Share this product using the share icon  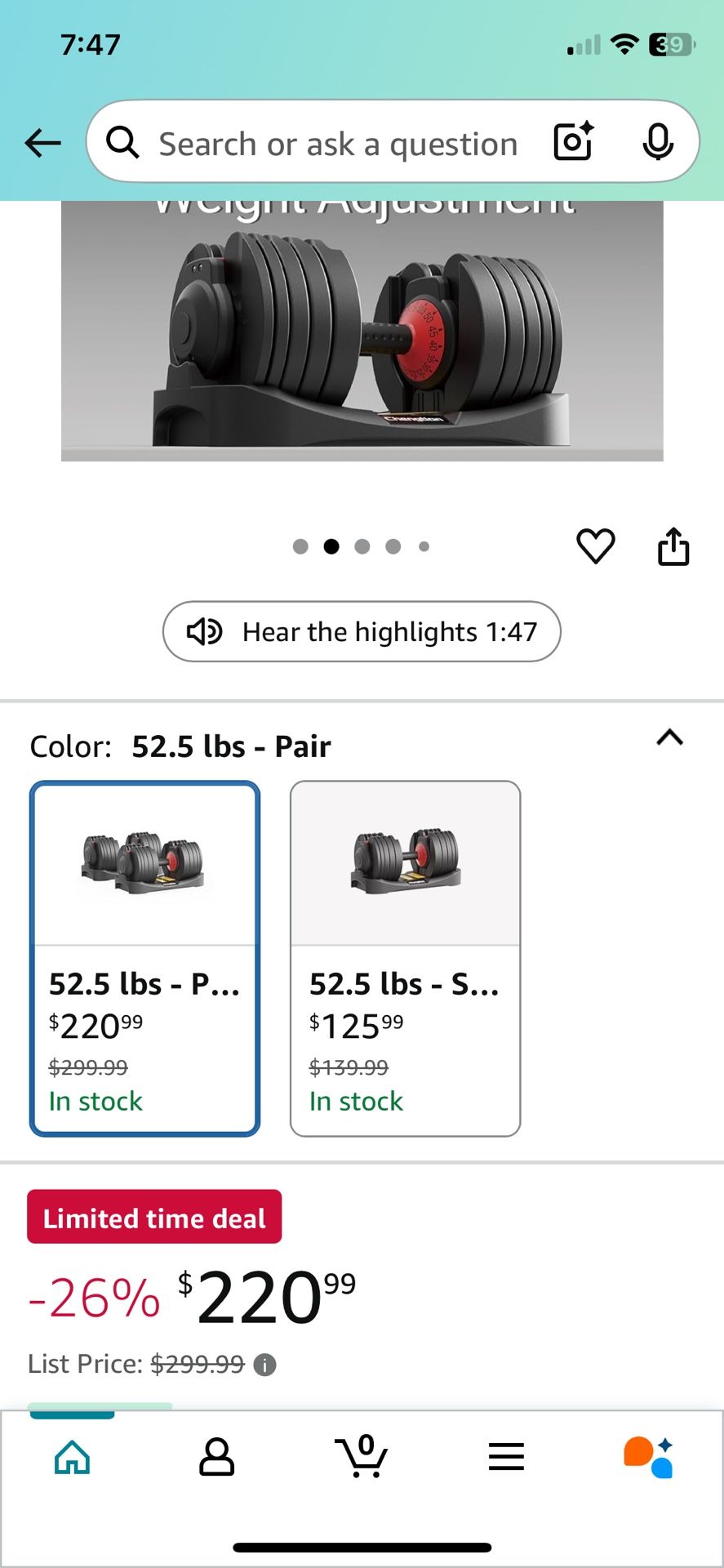[673, 546]
